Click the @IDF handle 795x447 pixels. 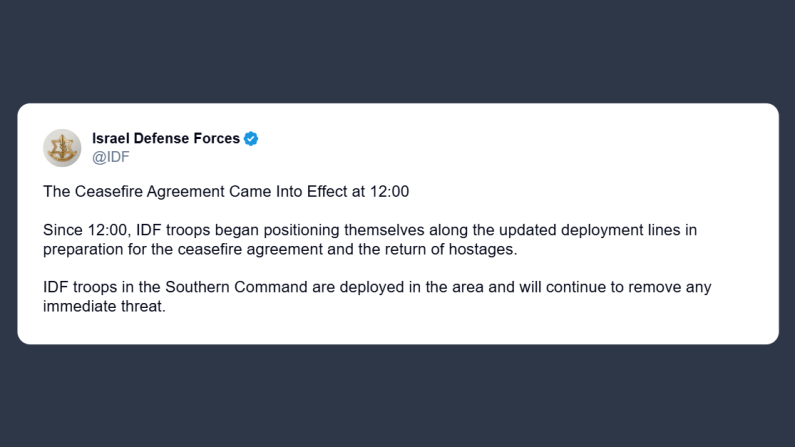(111, 157)
